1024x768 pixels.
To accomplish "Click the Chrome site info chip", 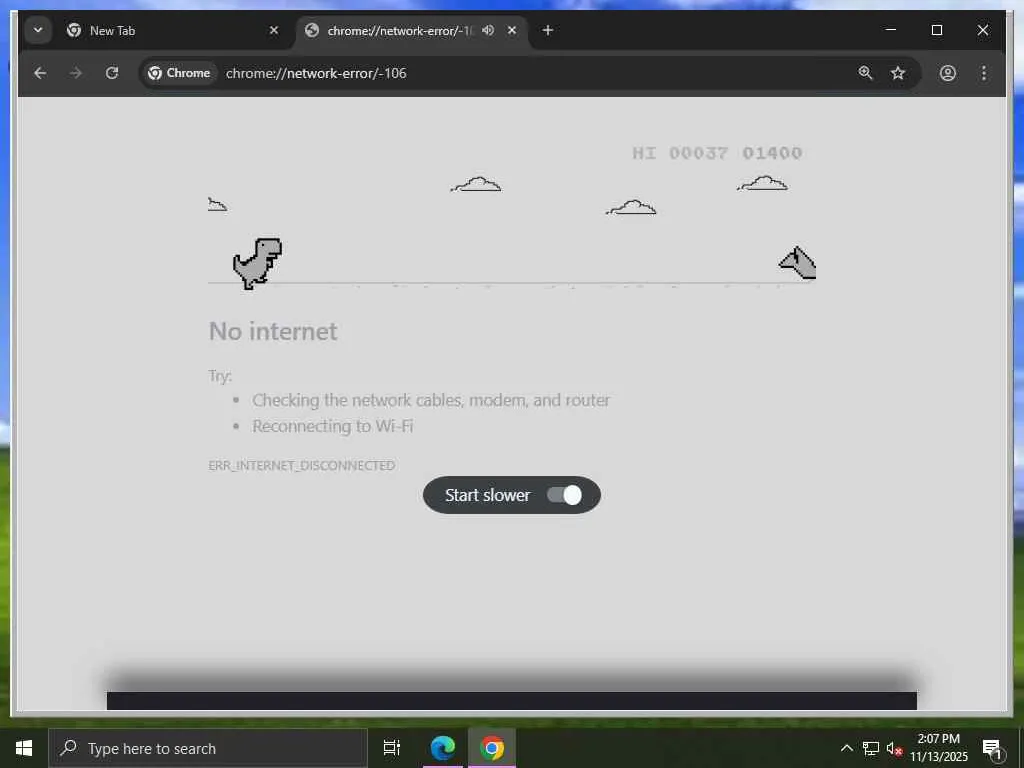I will point(179,73).
